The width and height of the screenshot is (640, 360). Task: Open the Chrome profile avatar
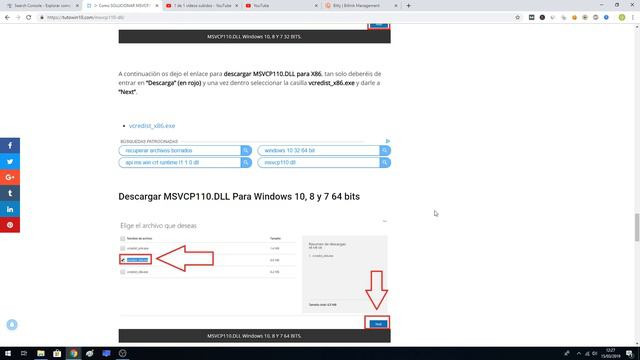(x=622, y=18)
